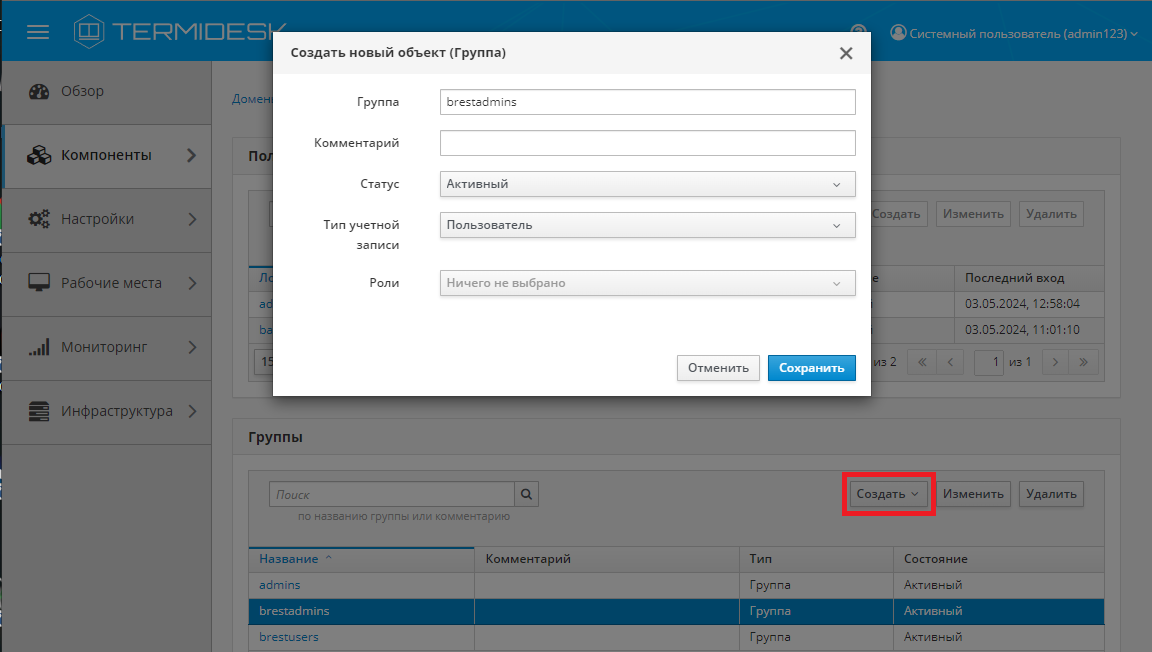1152x652 pixels.
Task: Click the Termidesk logo icon
Action: (89, 32)
